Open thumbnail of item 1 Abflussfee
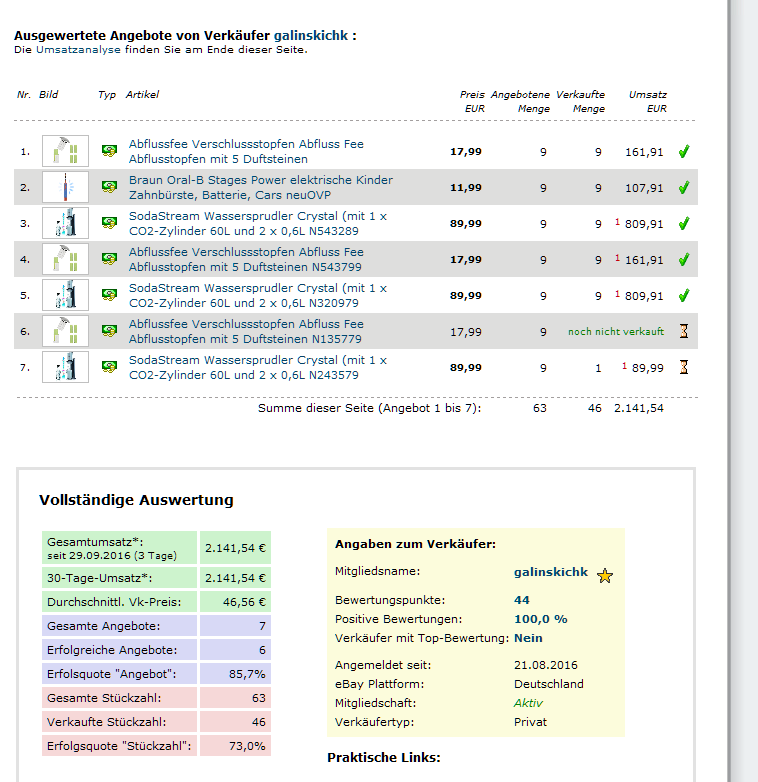This screenshot has height=782, width=758. [65, 151]
